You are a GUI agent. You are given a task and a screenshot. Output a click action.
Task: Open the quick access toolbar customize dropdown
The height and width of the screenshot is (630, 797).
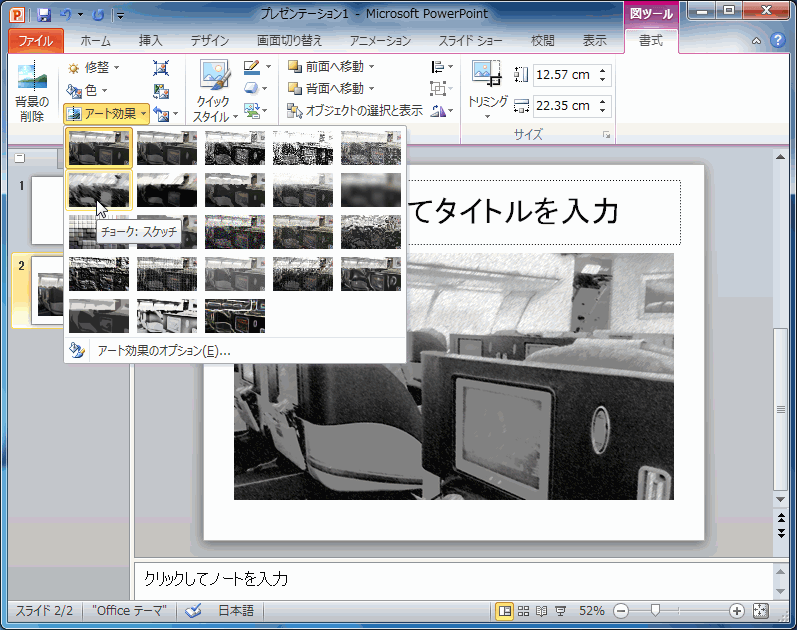click(120, 15)
